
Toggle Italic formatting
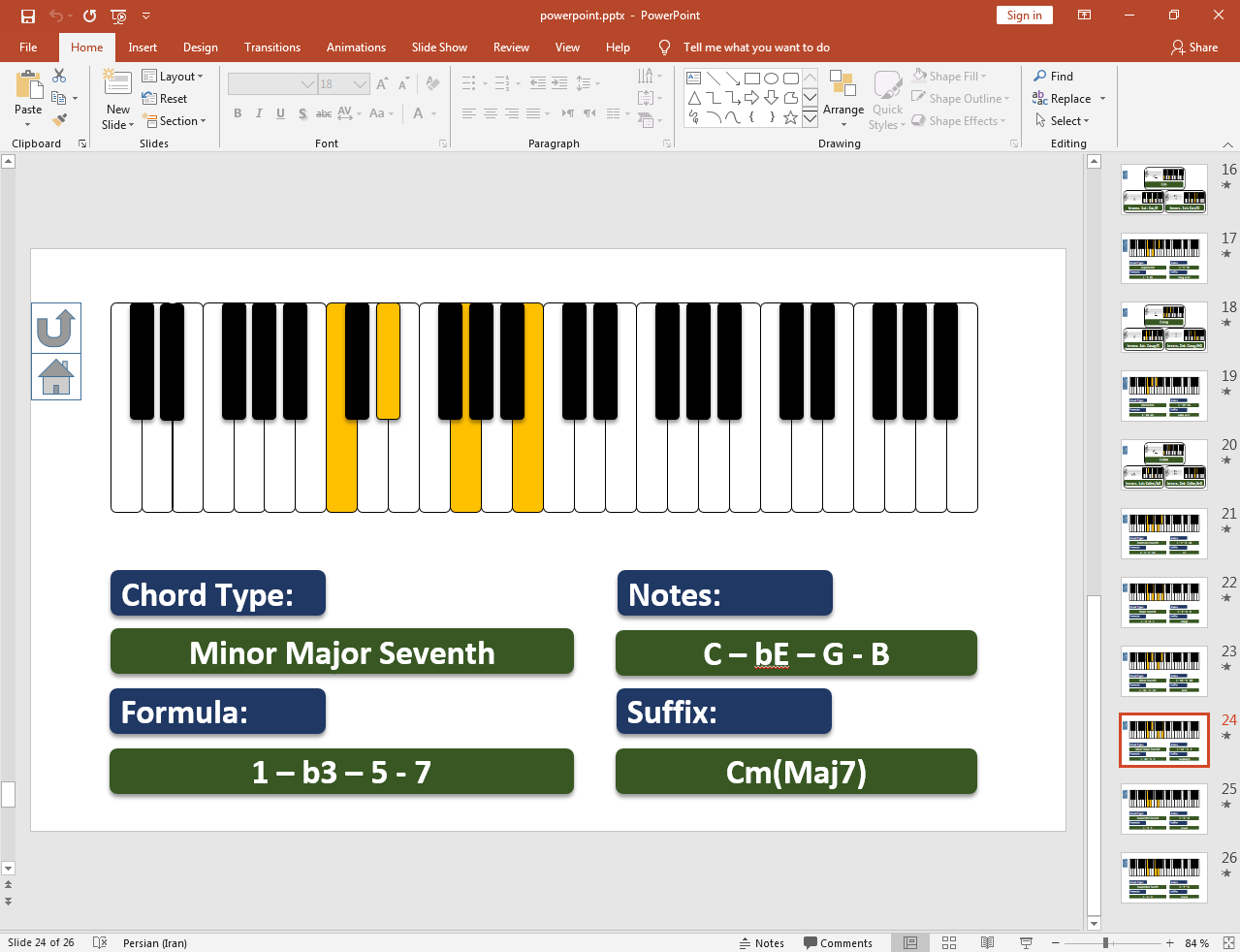tap(259, 113)
